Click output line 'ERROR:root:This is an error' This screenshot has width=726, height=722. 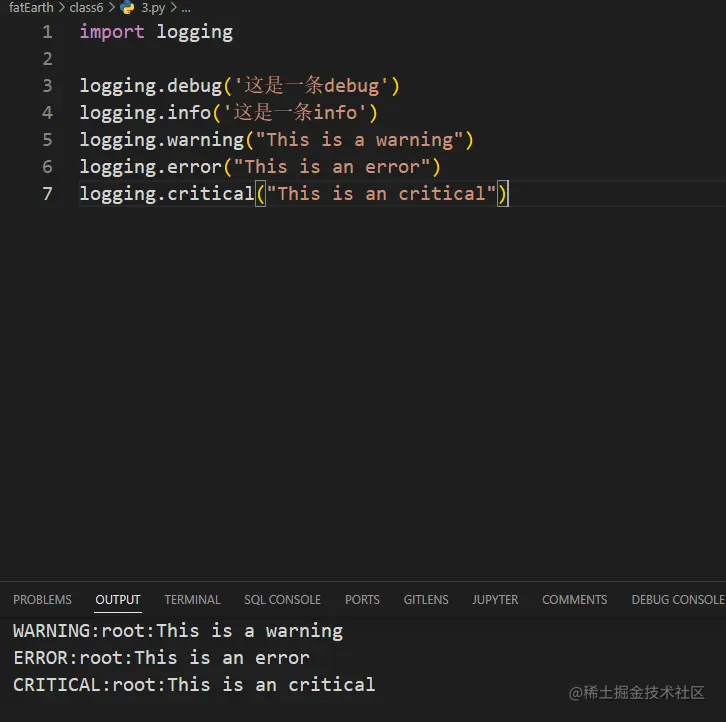161,658
